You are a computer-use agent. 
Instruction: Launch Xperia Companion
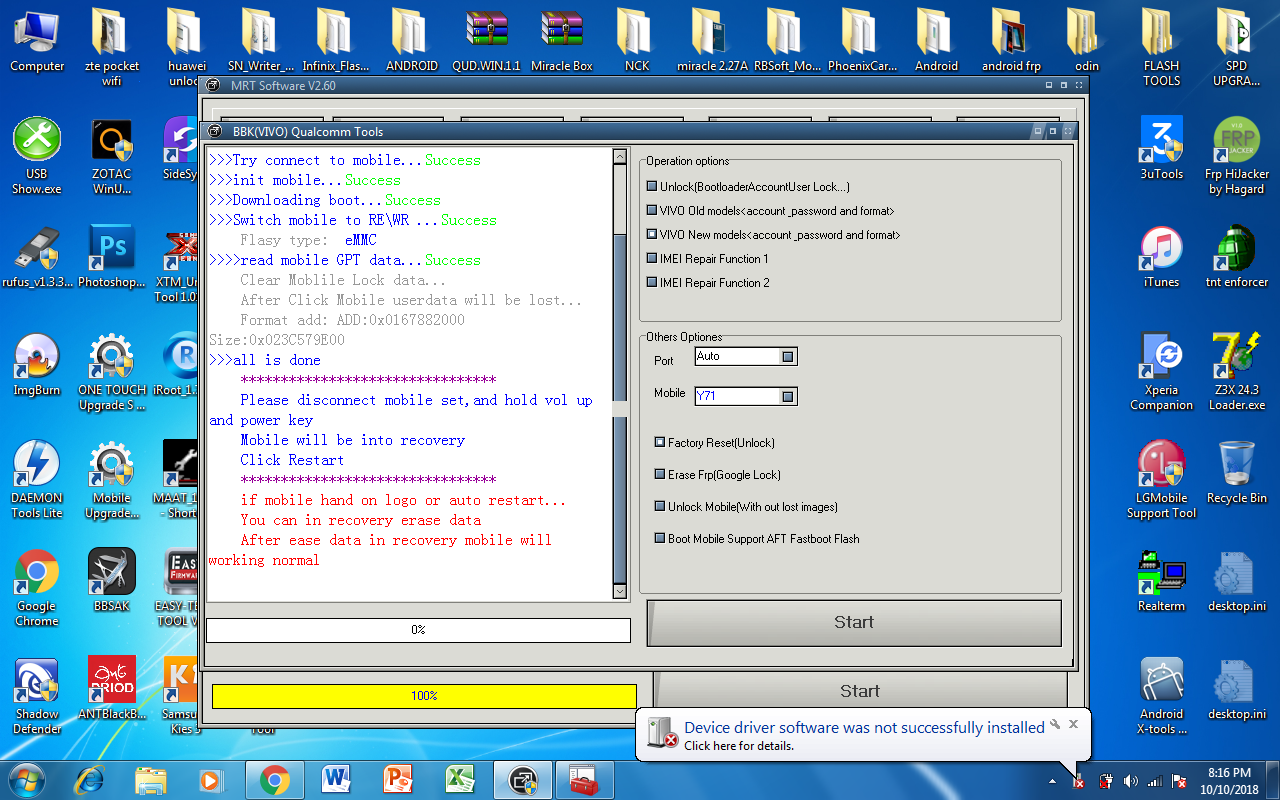(x=1162, y=372)
